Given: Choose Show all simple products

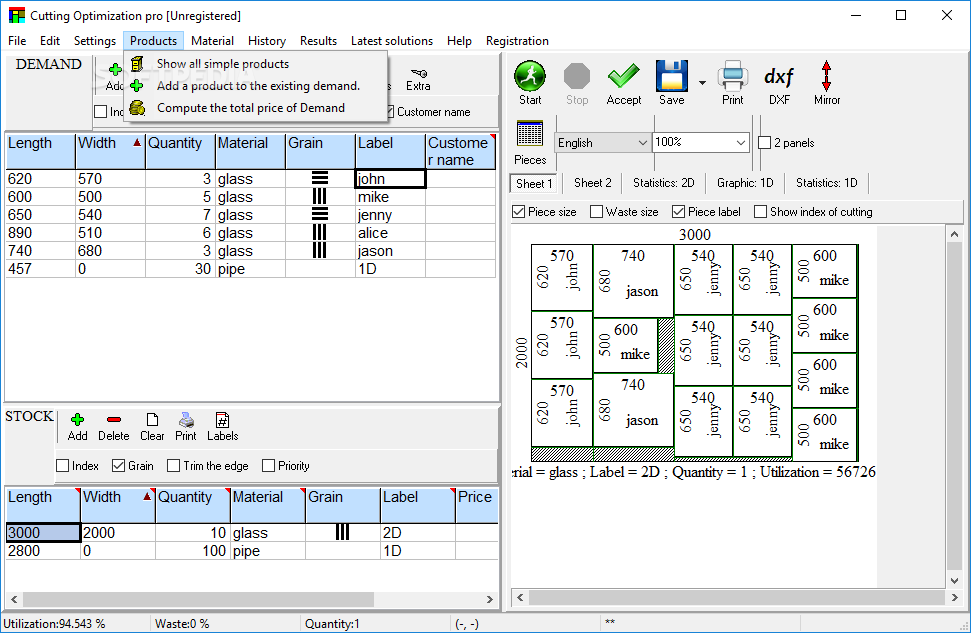Looking at the screenshot, I should tap(223, 64).
